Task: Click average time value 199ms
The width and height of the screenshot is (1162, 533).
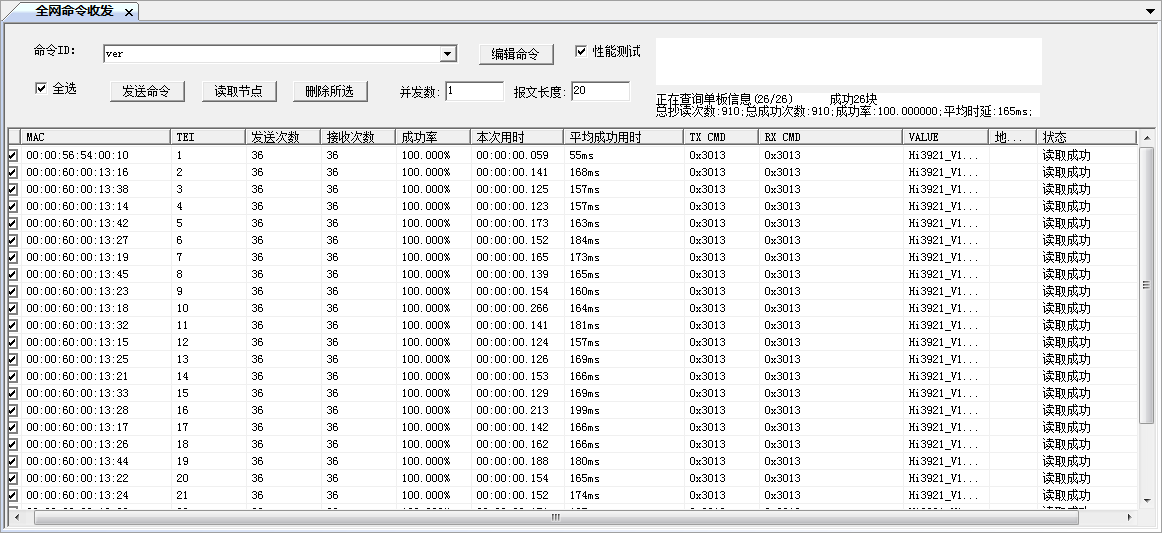Action: 585,411
